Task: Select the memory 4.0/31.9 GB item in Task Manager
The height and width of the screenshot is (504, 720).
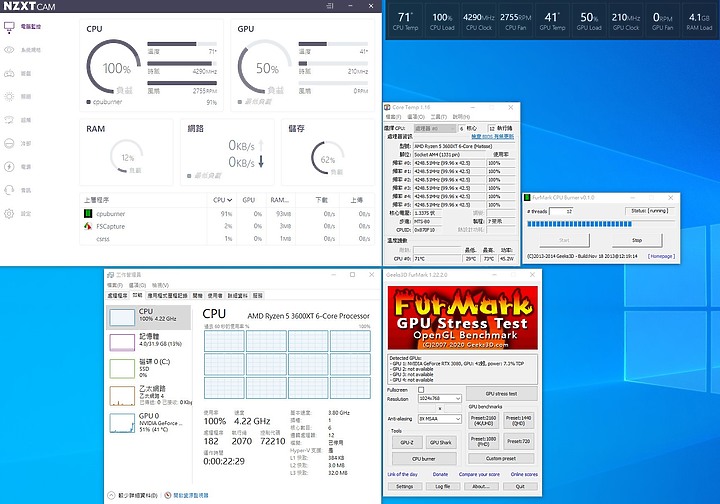Action: coord(149,342)
